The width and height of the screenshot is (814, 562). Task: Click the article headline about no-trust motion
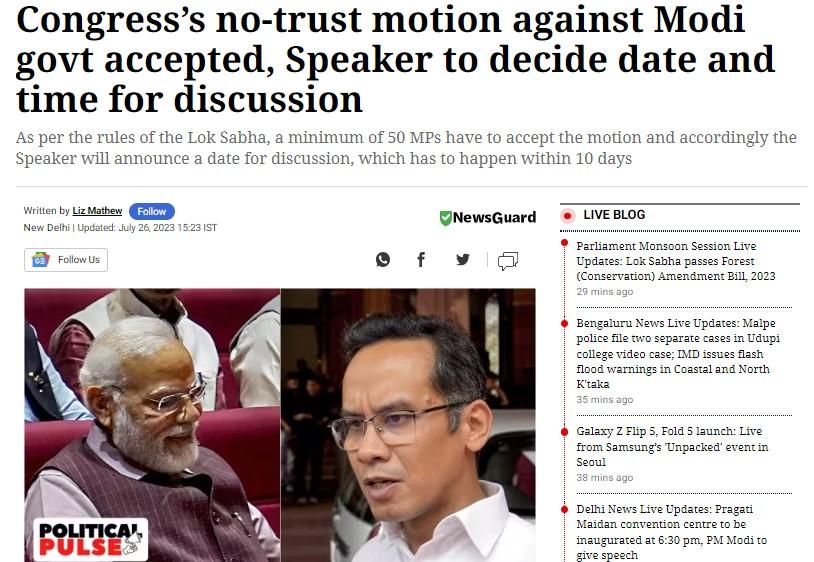click(396, 59)
